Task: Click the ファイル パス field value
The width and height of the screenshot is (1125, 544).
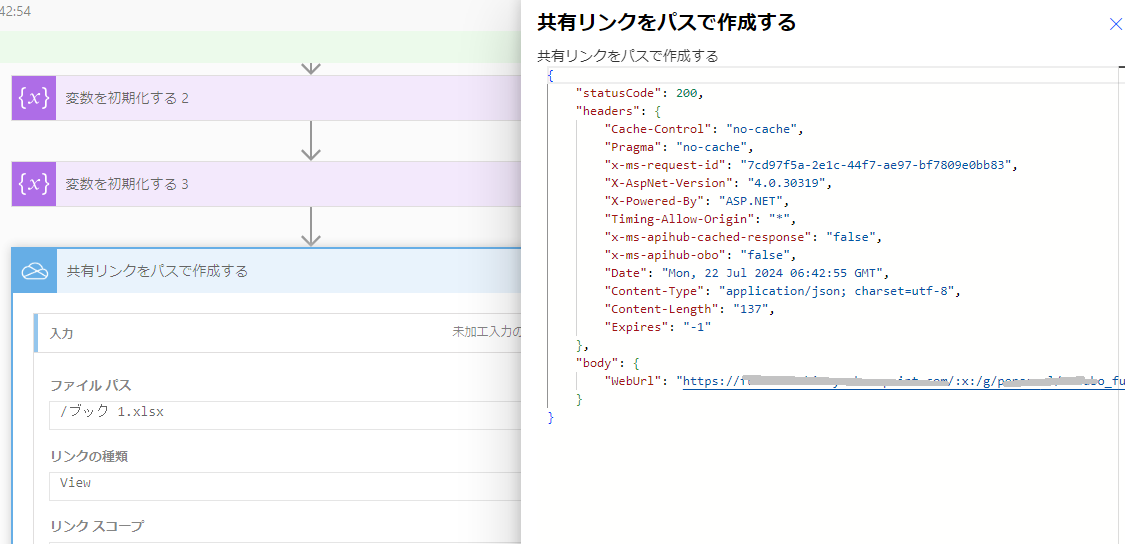Action: (x=285, y=416)
